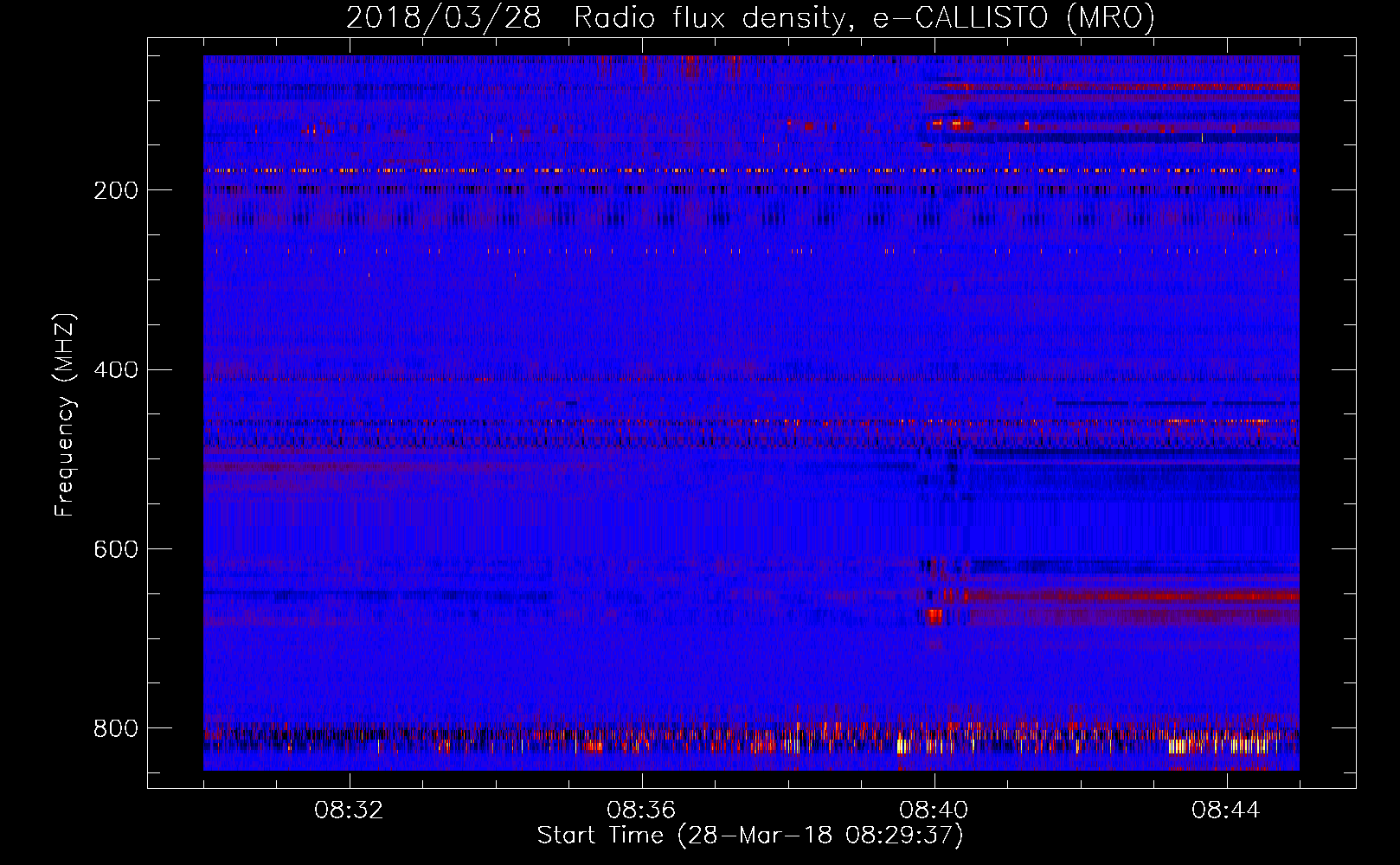Click the bright red burst near 08:40 at 680 MHz
Viewport: 1400px width, 865px height.
(934, 617)
